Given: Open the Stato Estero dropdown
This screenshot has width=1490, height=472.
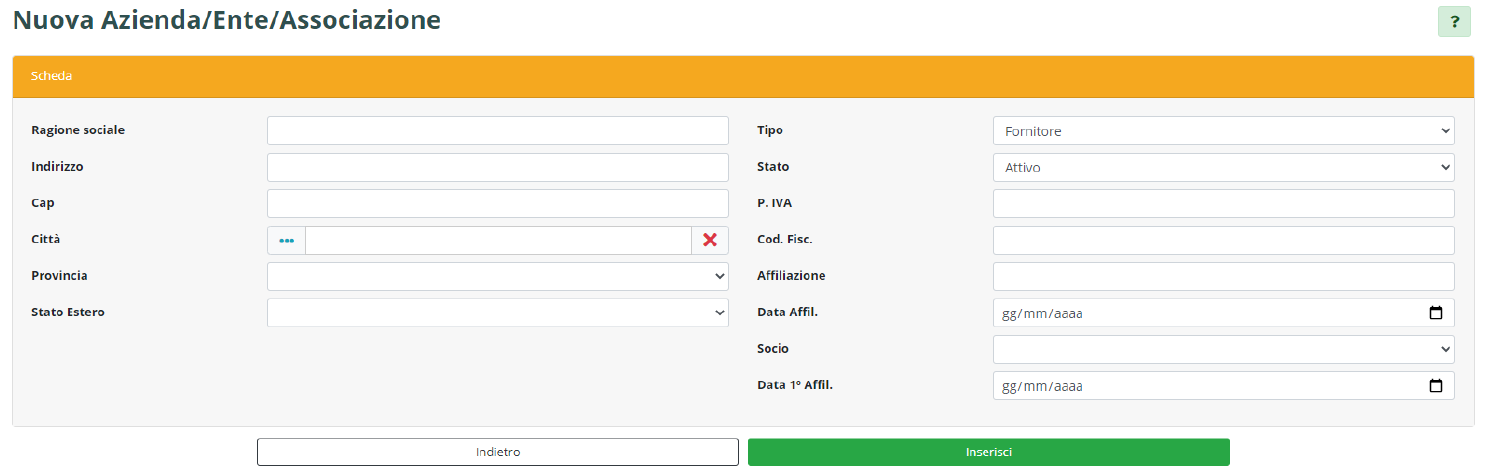Looking at the screenshot, I should pyautogui.click(x=497, y=313).
